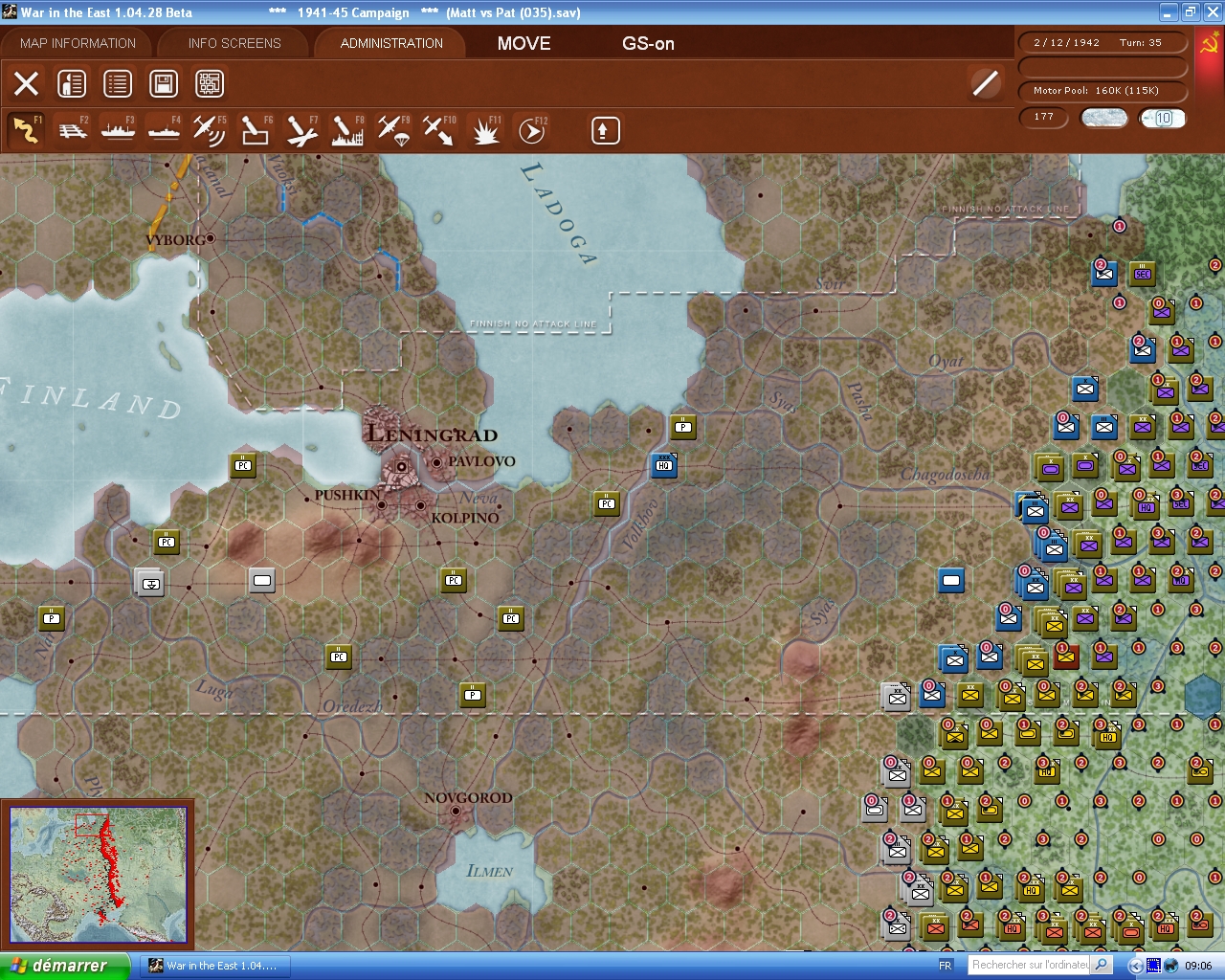
Task: Click the Kolpino town dot
Action: pyautogui.click(x=420, y=504)
